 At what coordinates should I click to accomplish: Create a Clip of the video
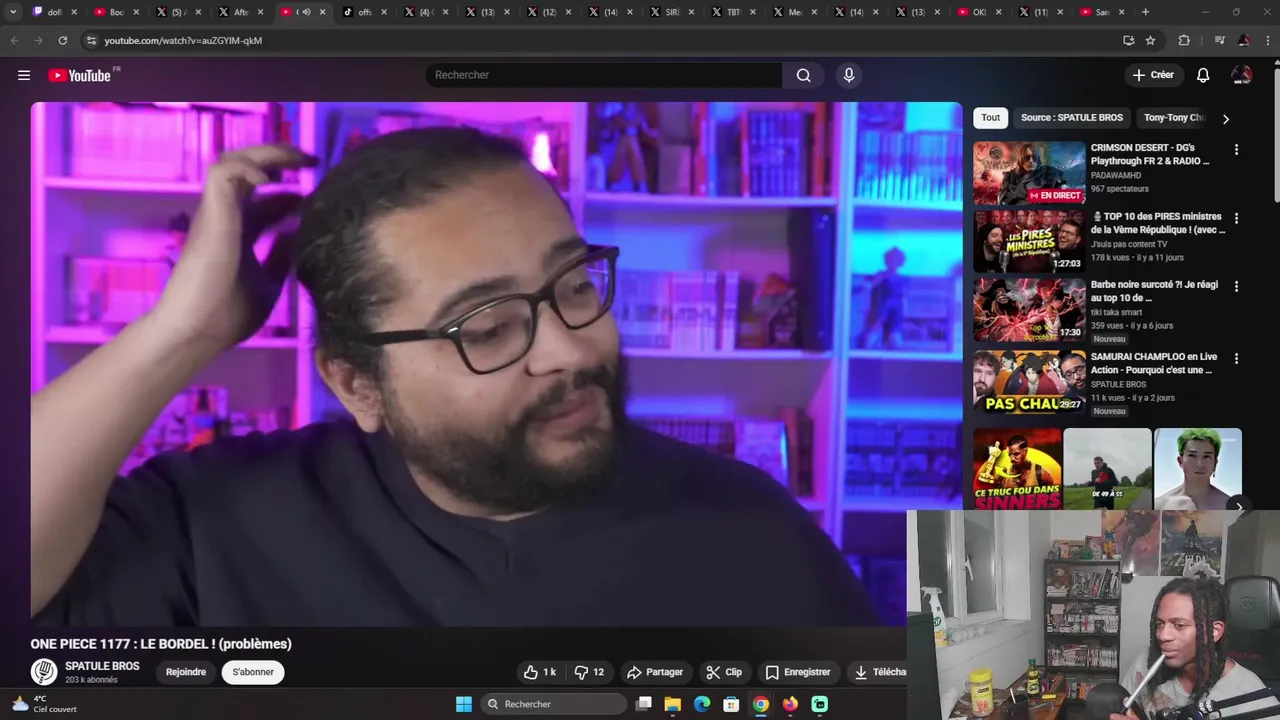pos(723,672)
